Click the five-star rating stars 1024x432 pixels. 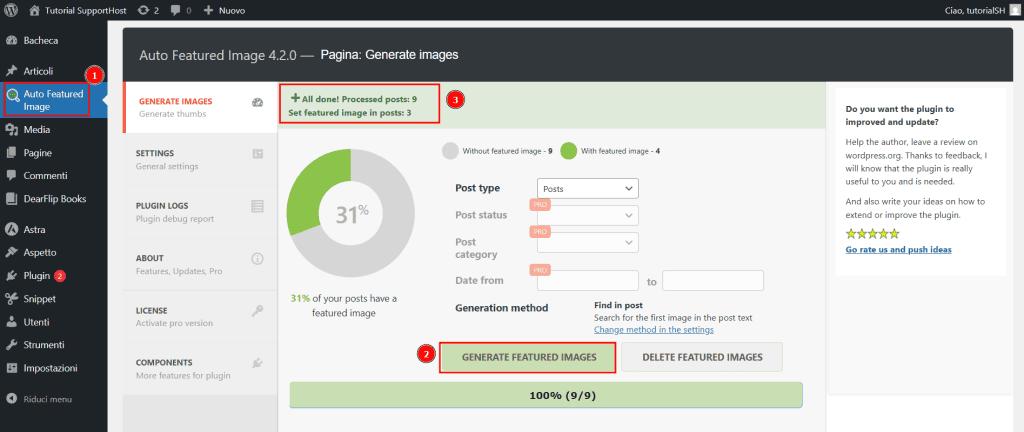(872, 234)
